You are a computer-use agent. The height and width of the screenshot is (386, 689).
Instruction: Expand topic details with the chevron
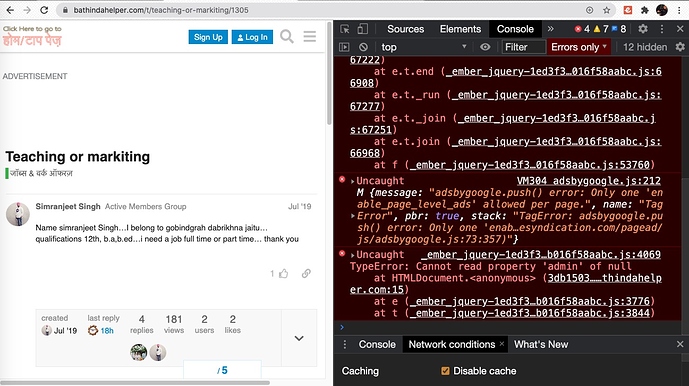tap(299, 338)
